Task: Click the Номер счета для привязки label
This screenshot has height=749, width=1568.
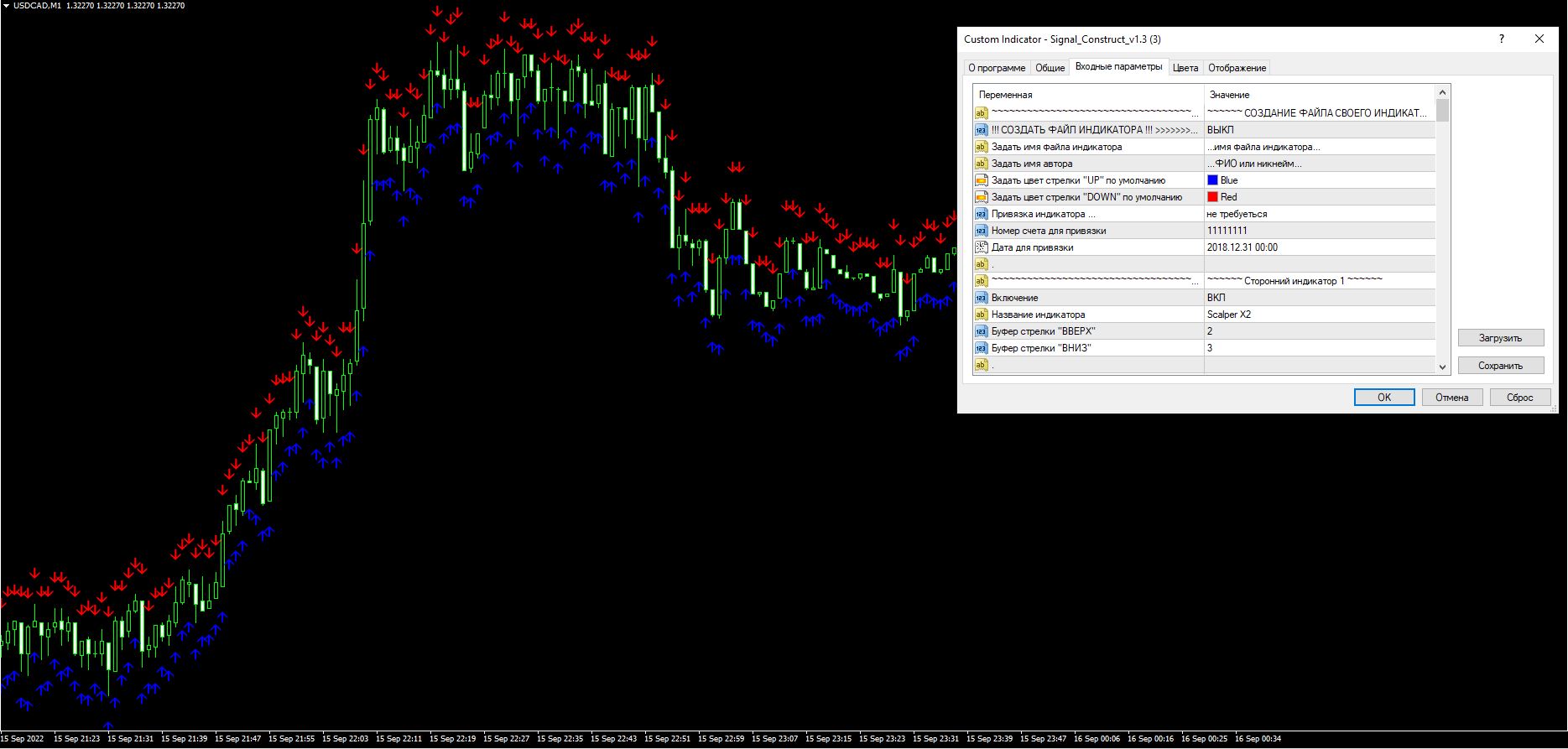Action: point(1049,231)
